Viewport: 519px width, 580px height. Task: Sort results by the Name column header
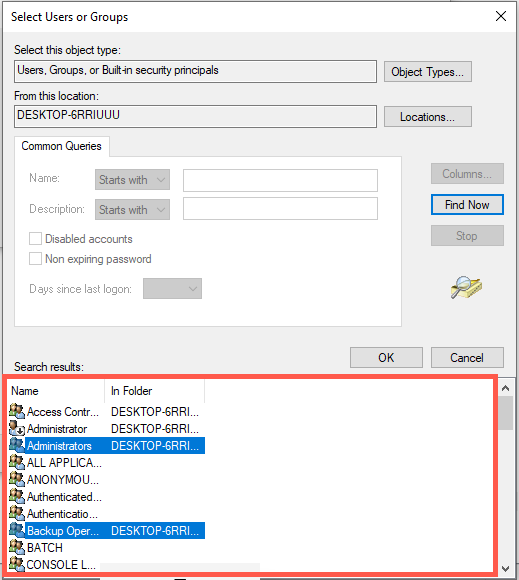(x=56, y=391)
